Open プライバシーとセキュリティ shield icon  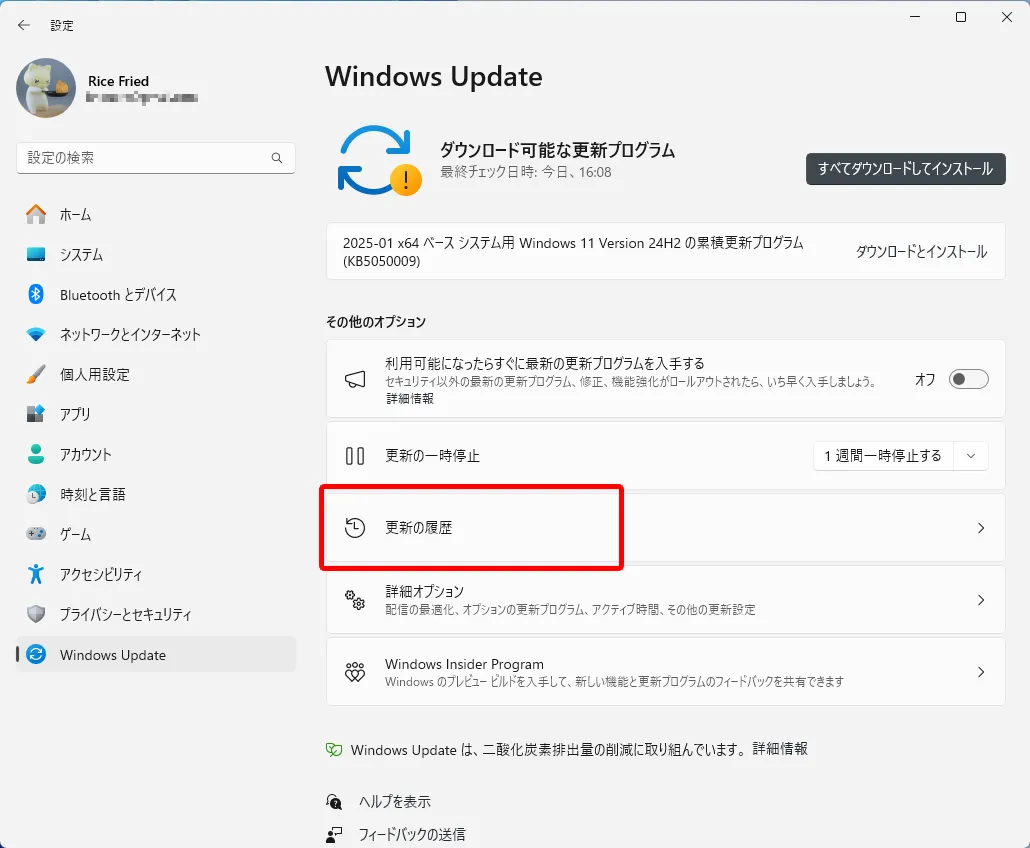[x=36, y=614]
